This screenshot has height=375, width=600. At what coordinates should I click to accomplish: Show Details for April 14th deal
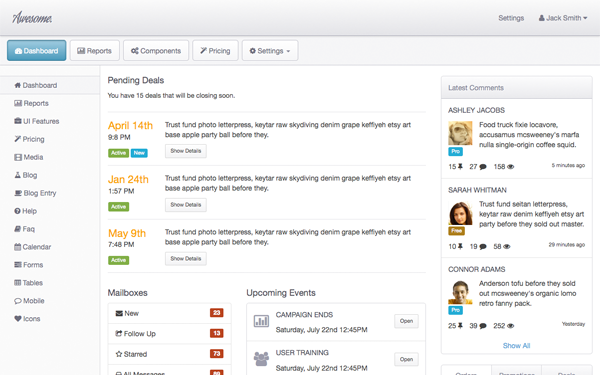[186, 151]
